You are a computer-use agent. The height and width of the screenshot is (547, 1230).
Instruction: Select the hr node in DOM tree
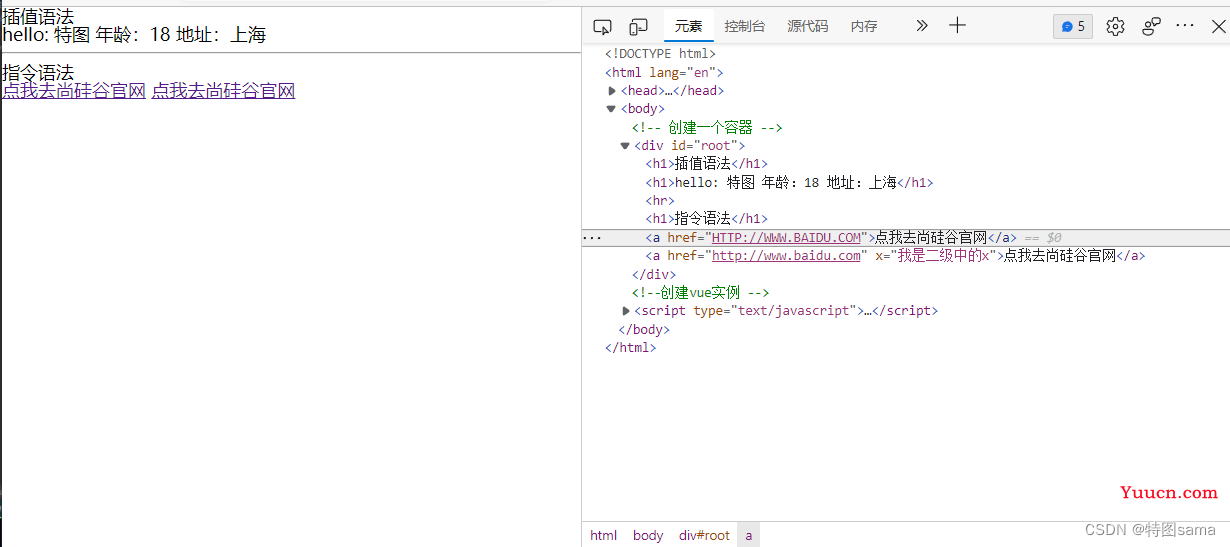660,201
